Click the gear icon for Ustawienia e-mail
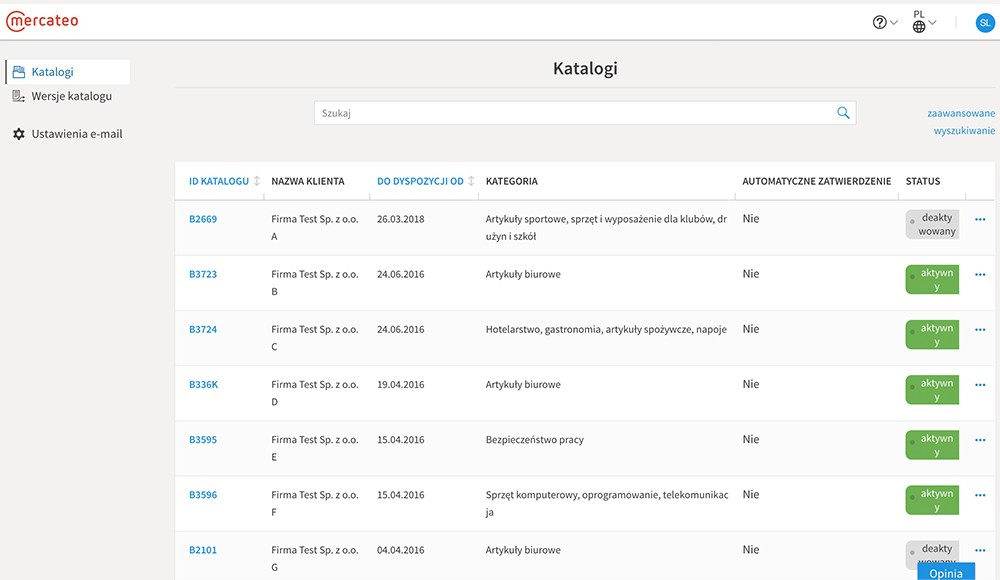 [x=18, y=134]
